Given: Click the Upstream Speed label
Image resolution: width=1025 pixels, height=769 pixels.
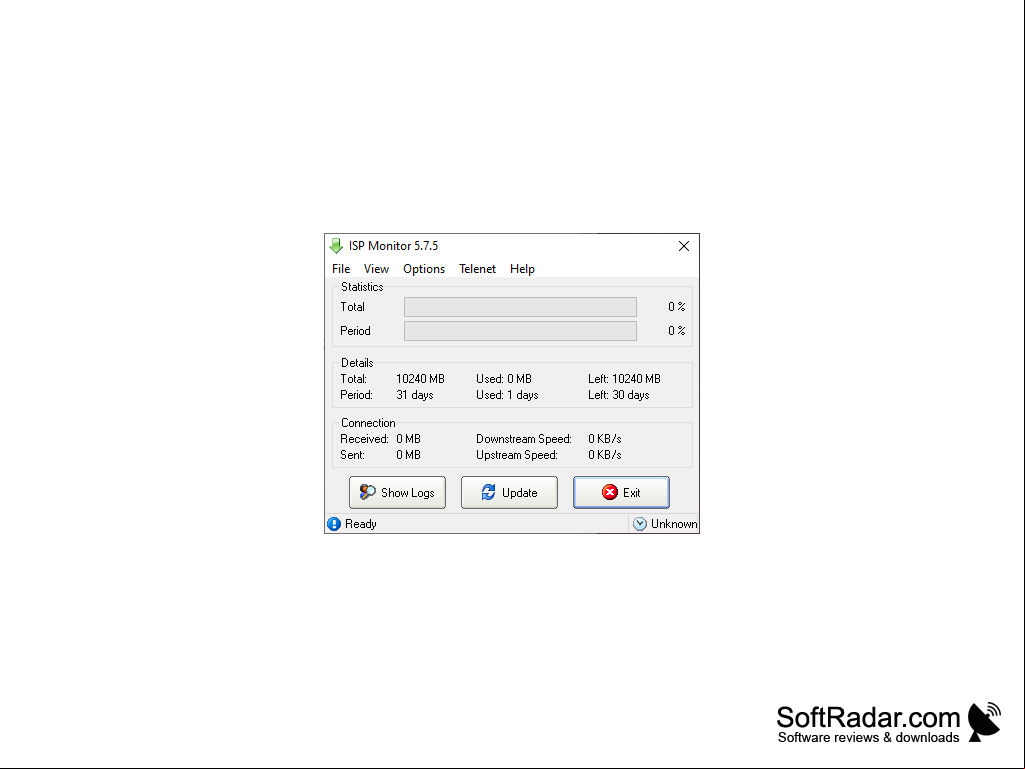Looking at the screenshot, I should click(x=517, y=455).
